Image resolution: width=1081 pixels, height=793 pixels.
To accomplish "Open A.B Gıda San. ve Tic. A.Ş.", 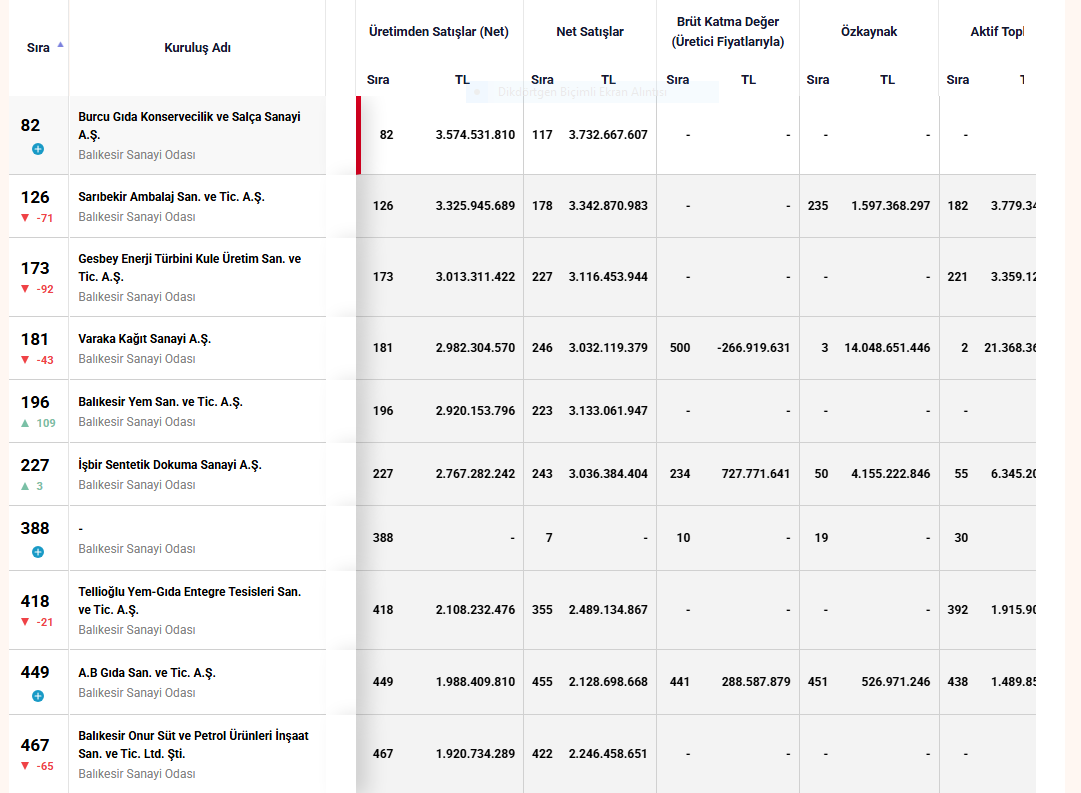I will pyautogui.click(x=147, y=672).
